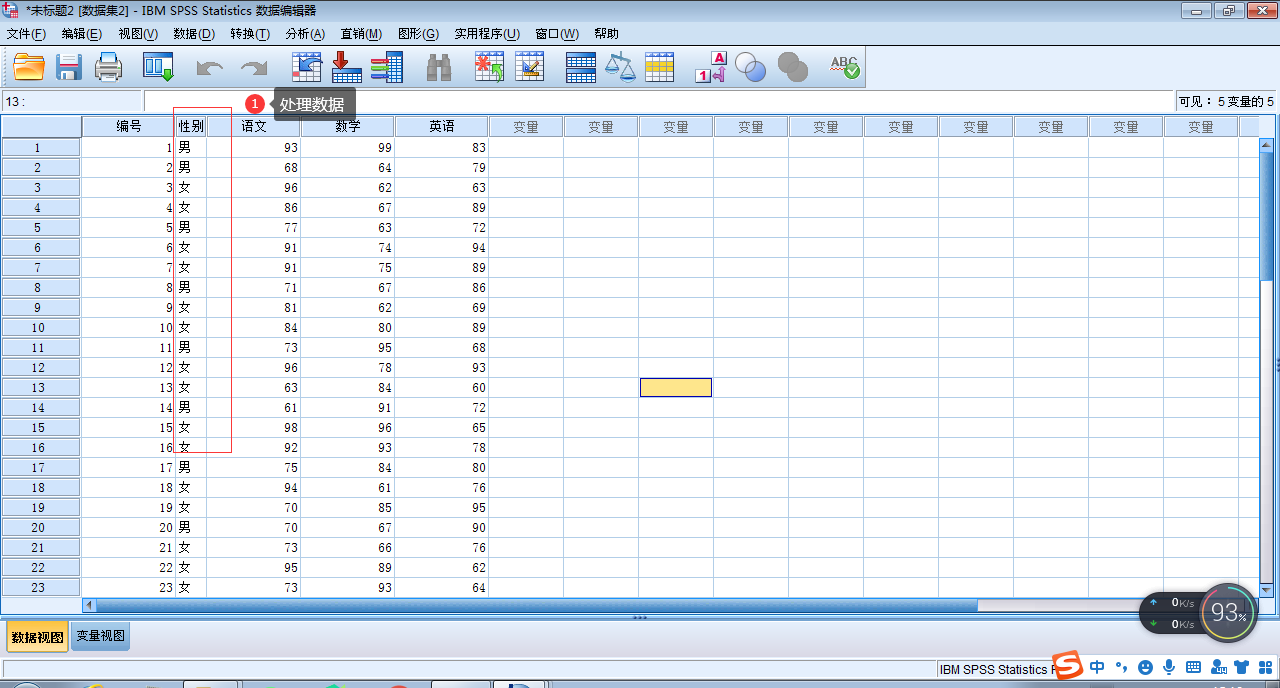The width and height of the screenshot is (1280, 688).
Task: Open the 数据(D) menu
Action: (194, 34)
